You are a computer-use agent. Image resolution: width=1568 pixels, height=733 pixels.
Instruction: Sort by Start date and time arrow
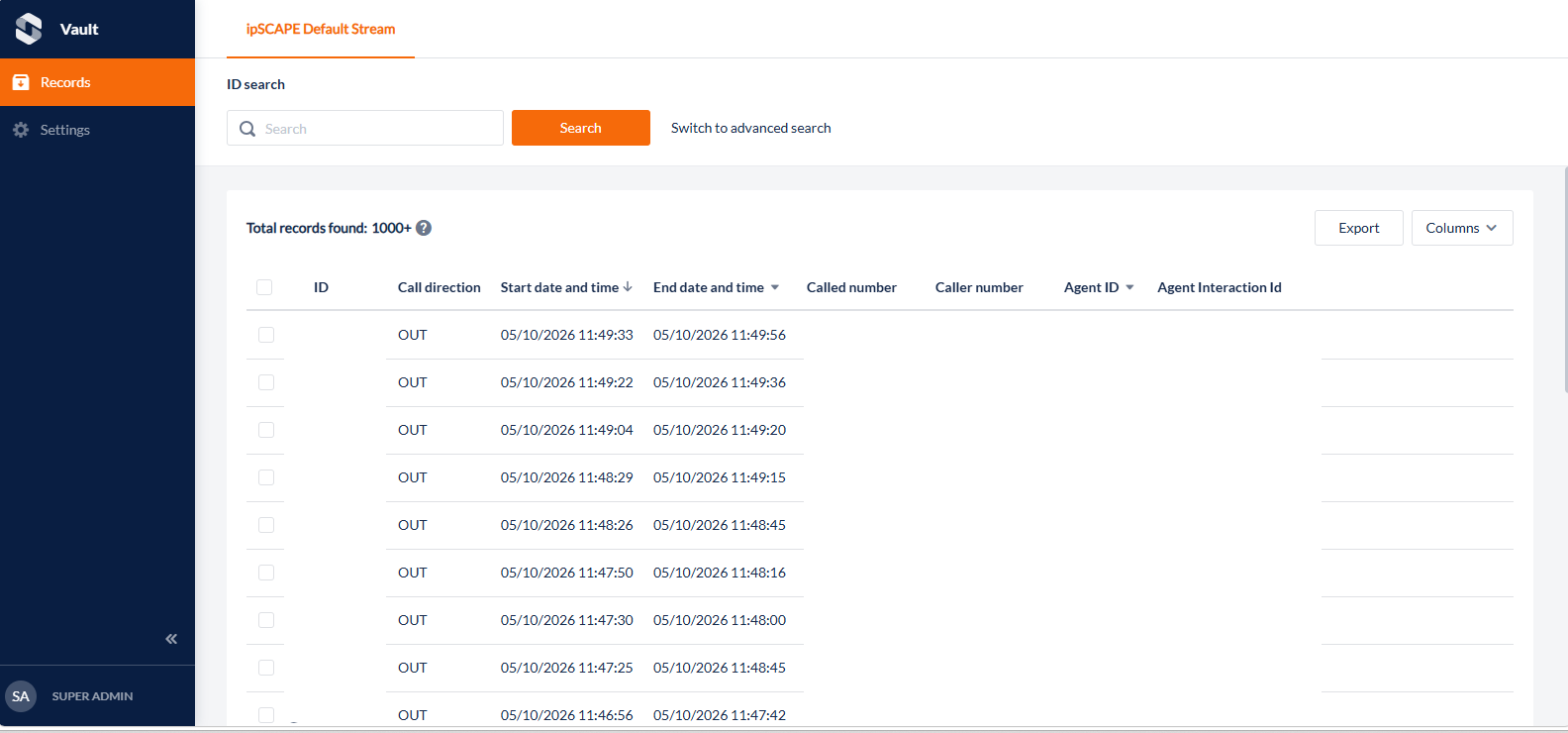coord(628,287)
